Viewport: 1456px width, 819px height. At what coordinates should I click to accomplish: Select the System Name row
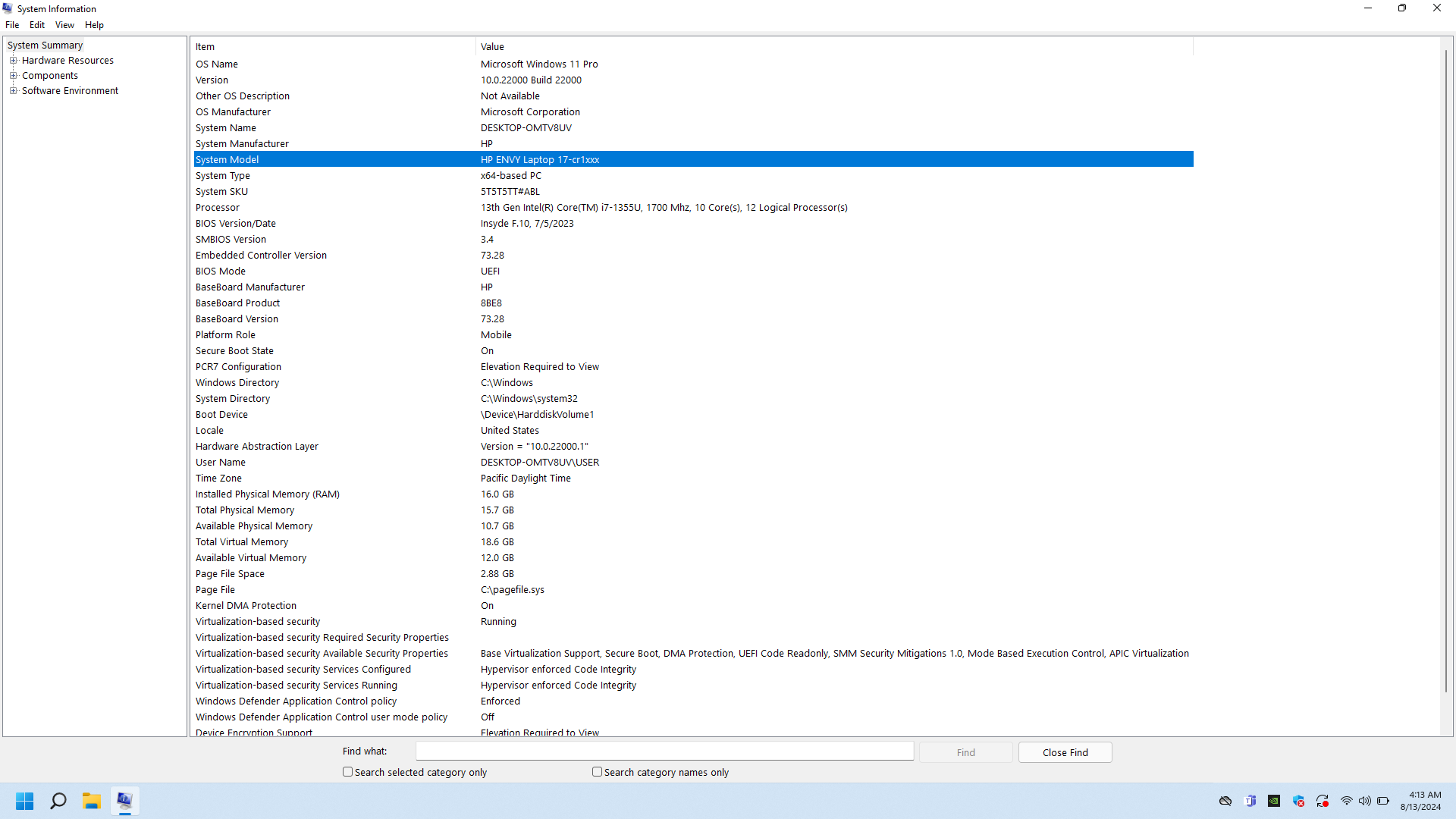pyautogui.click(x=693, y=128)
